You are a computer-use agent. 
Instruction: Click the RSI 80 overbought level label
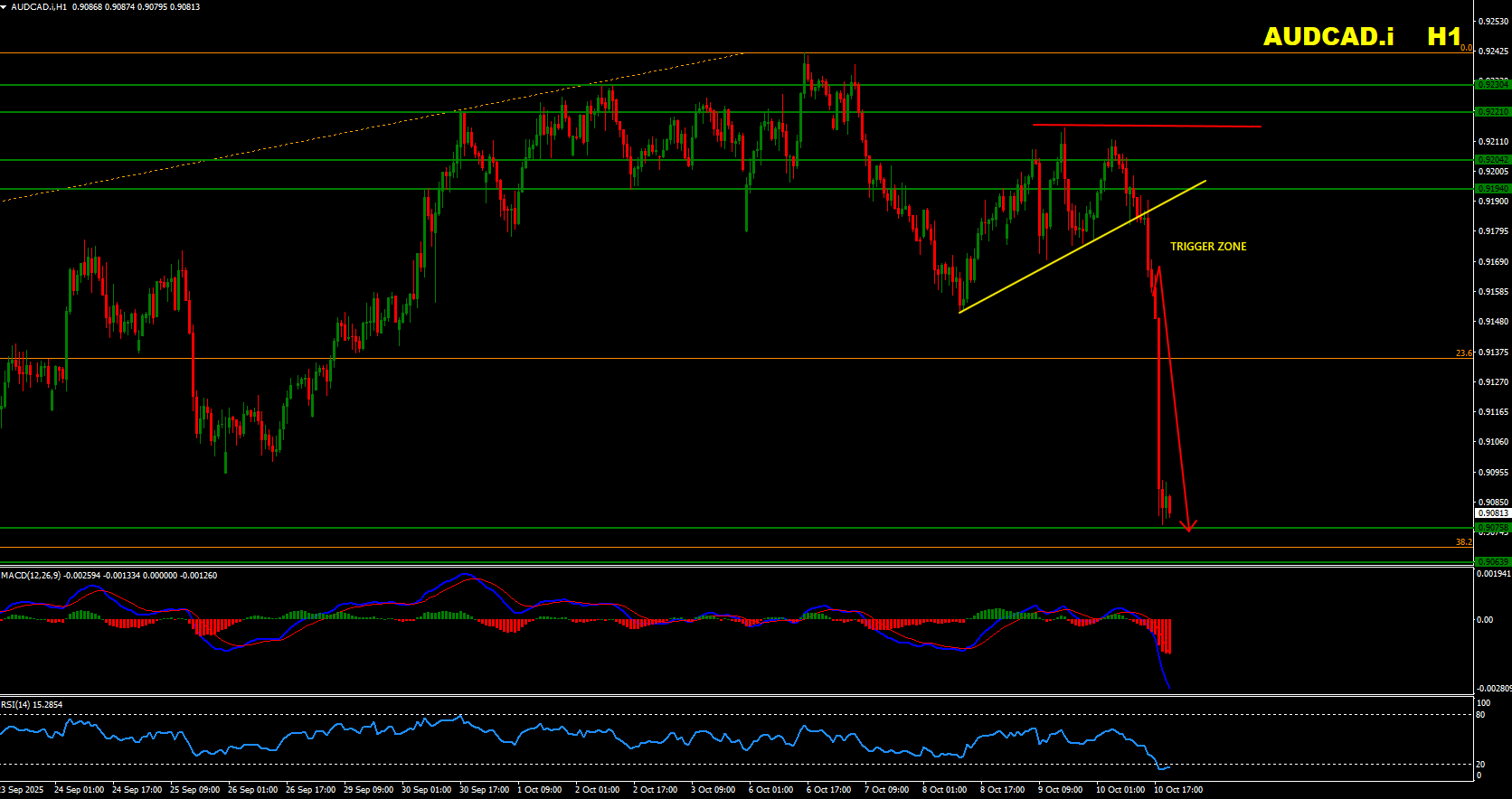pyautogui.click(x=1480, y=715)
